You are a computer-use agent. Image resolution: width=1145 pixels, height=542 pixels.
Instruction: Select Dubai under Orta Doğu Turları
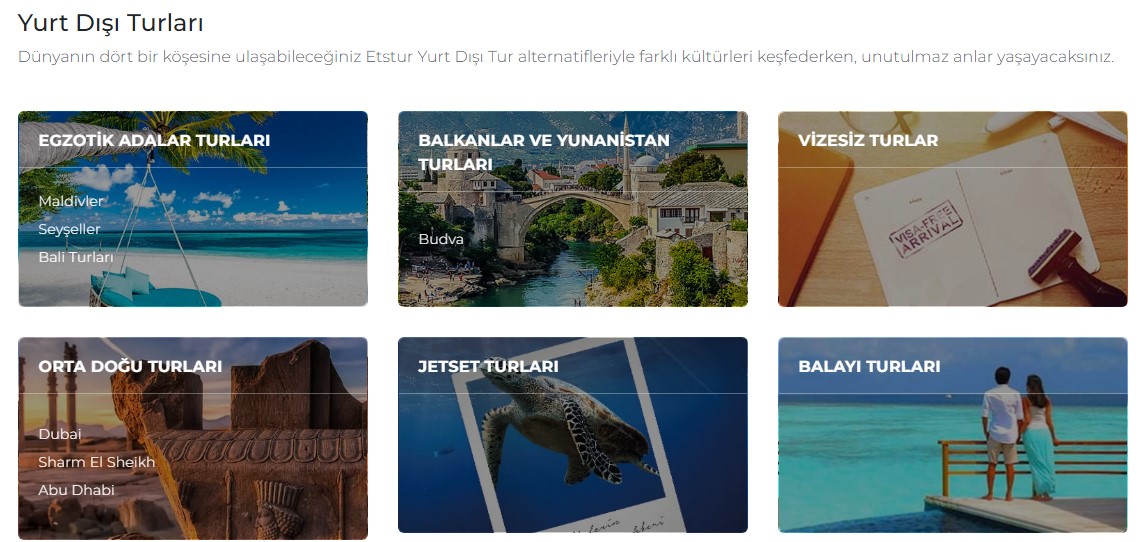[x=60, y=434]
